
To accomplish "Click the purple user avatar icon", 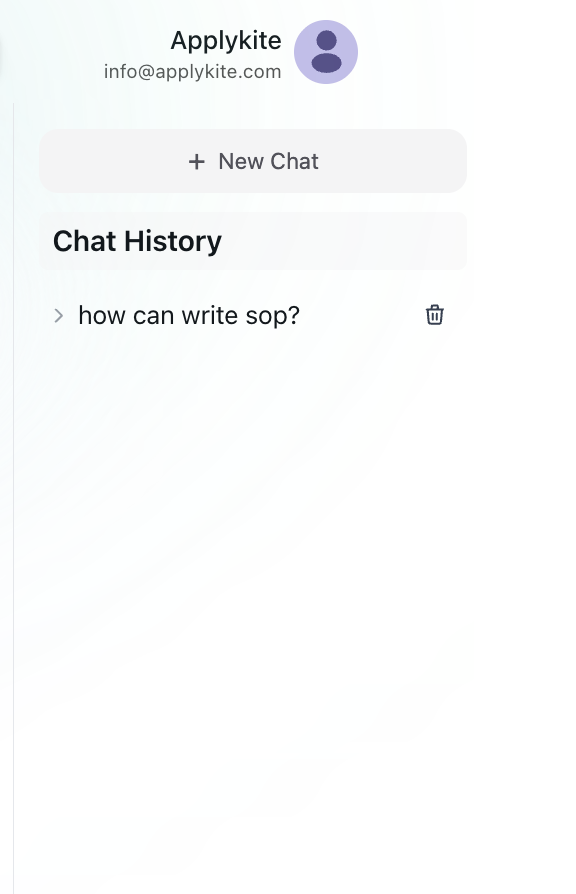I will [326, 52].
